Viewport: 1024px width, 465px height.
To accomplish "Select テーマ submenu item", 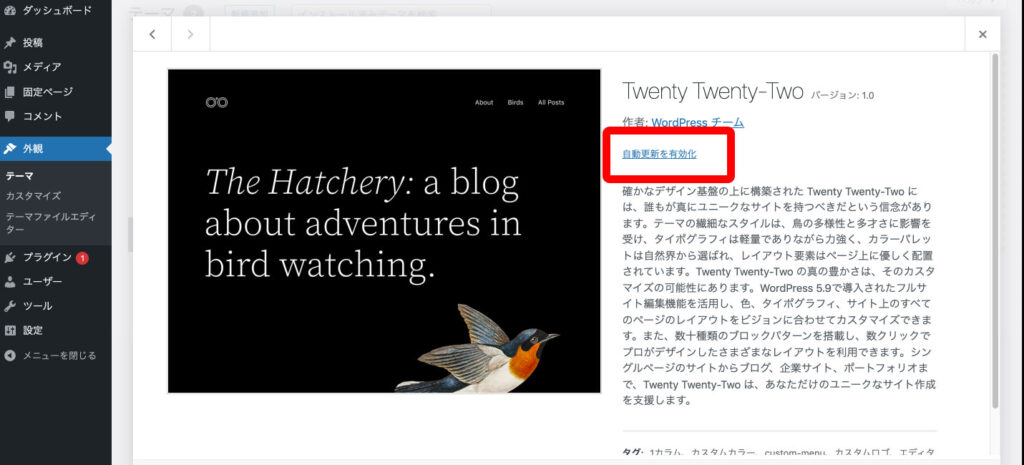I will (20, 176).
